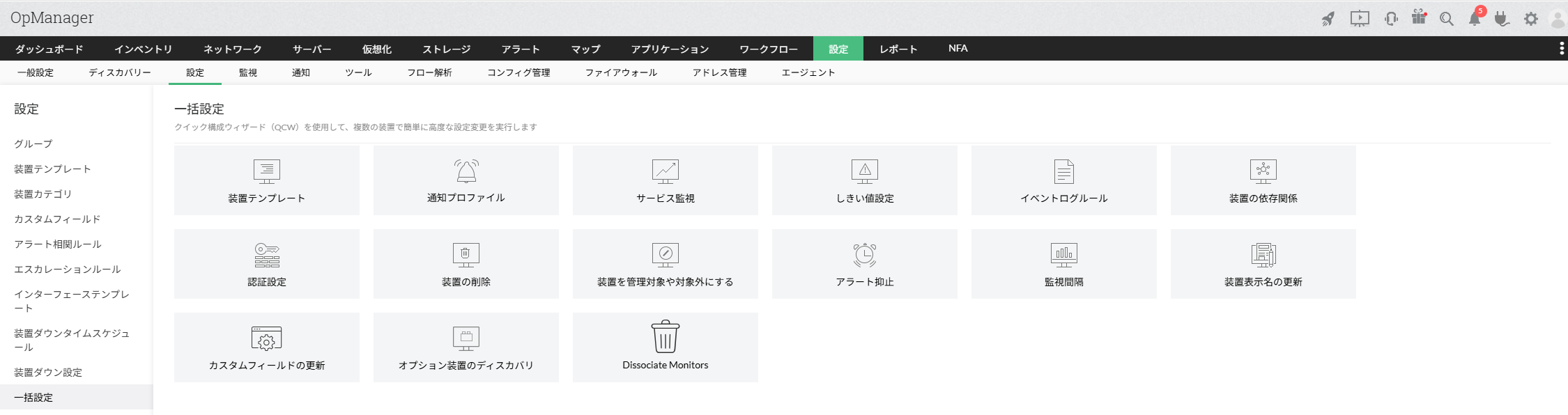Click the magnifier search icon
Image resolution: width=1568 pixels, height=415 pixels.
1447,19
